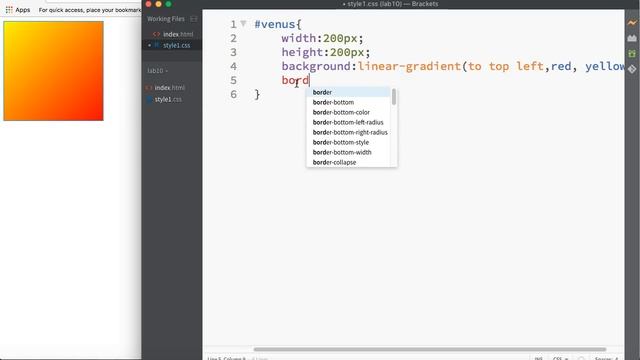The width and height of the screenshot is (640, 360).
Task: Choose 'border-bottom-width' suggestion
Action: [348, 152]
